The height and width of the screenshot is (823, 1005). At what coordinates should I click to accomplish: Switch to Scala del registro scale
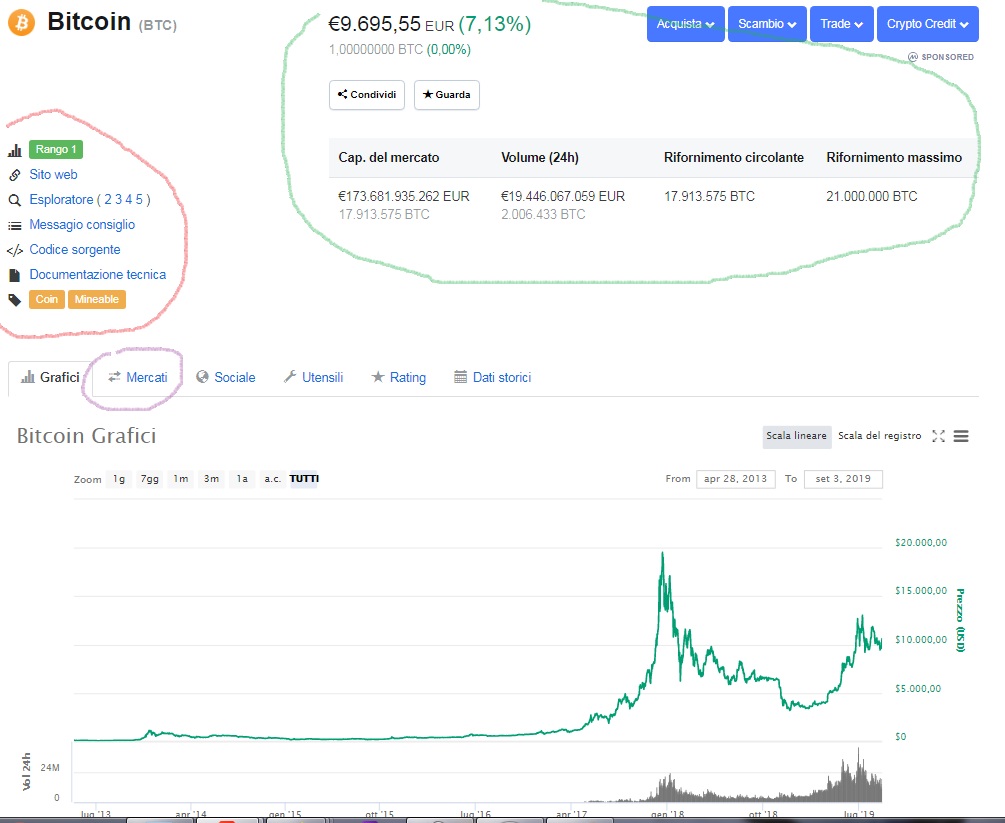(879, 436)
